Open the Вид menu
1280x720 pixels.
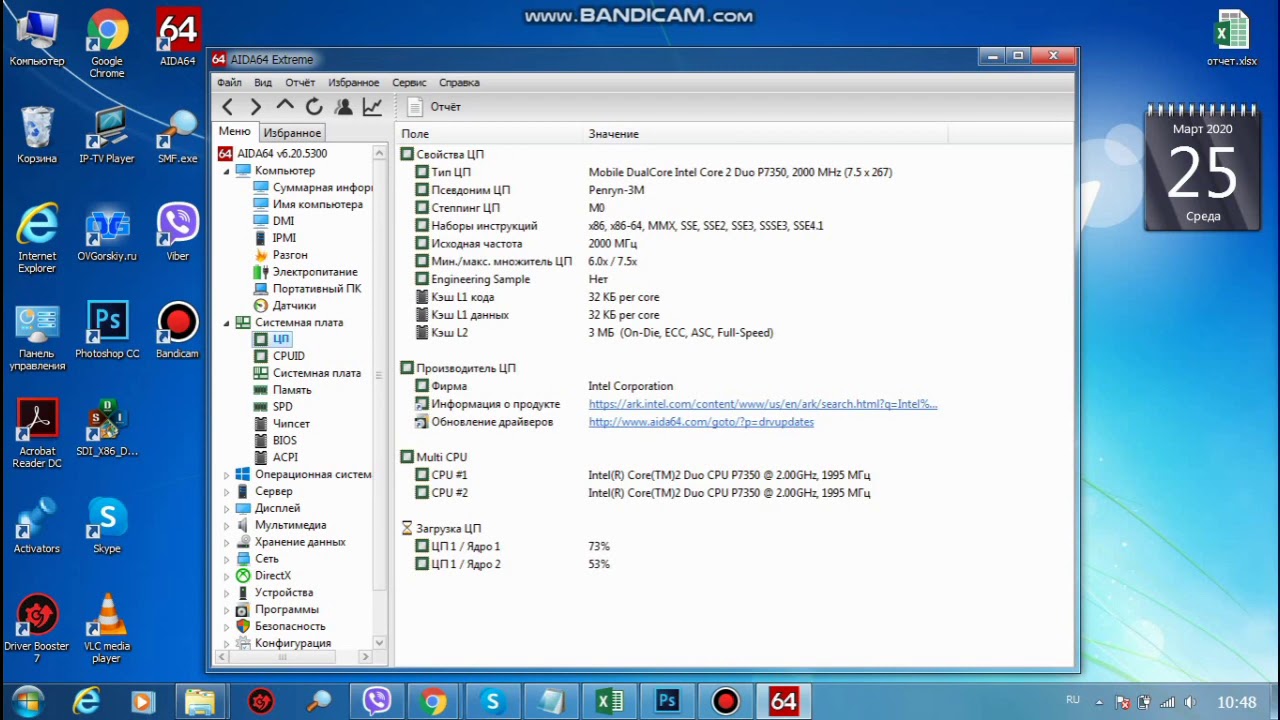pos(263,83)
